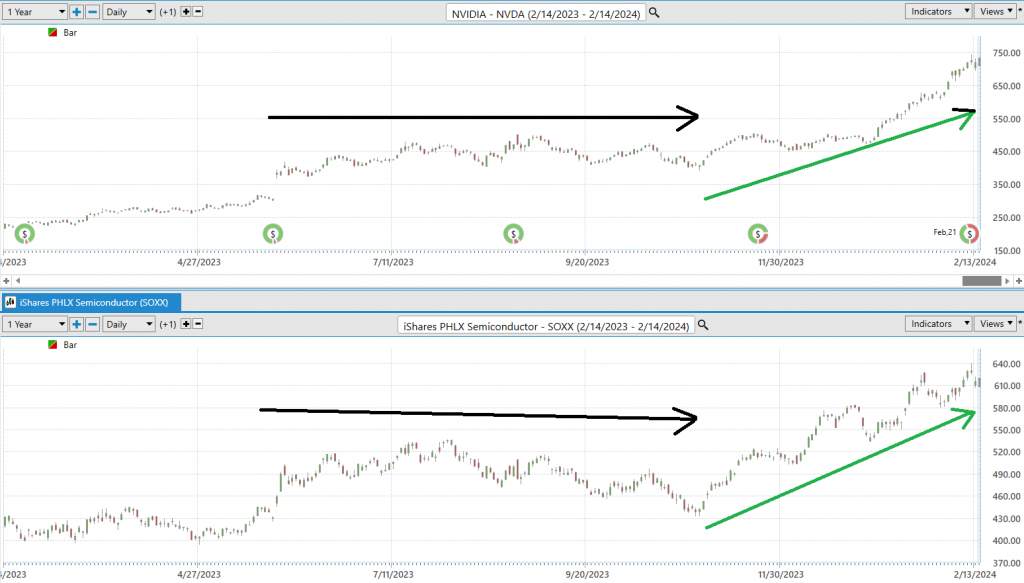
Task: Open the Daily interval dropdown on NVDA chart
Action: coord(129,12)
